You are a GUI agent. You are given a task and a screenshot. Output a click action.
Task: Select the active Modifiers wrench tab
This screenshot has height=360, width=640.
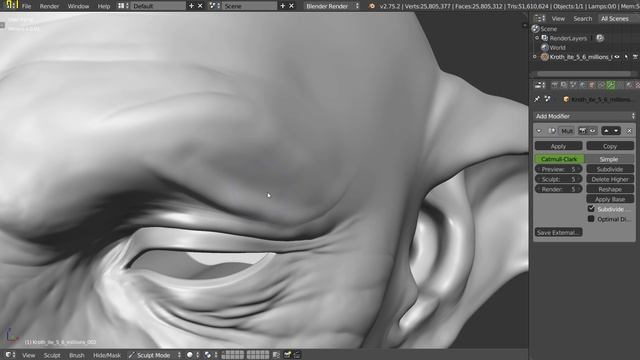tap(611, 85)
